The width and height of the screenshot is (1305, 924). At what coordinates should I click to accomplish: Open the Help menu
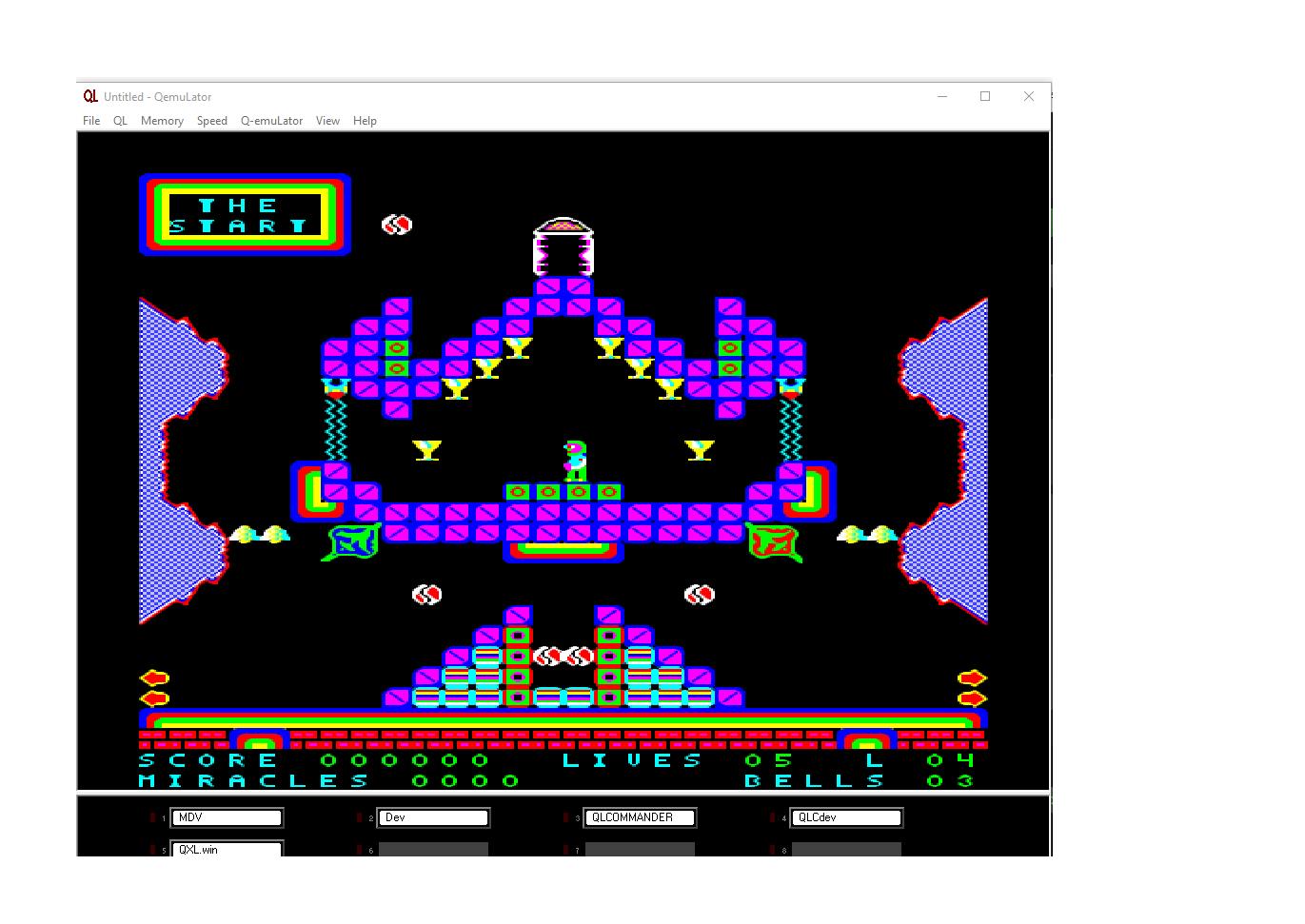pos(365,121)
